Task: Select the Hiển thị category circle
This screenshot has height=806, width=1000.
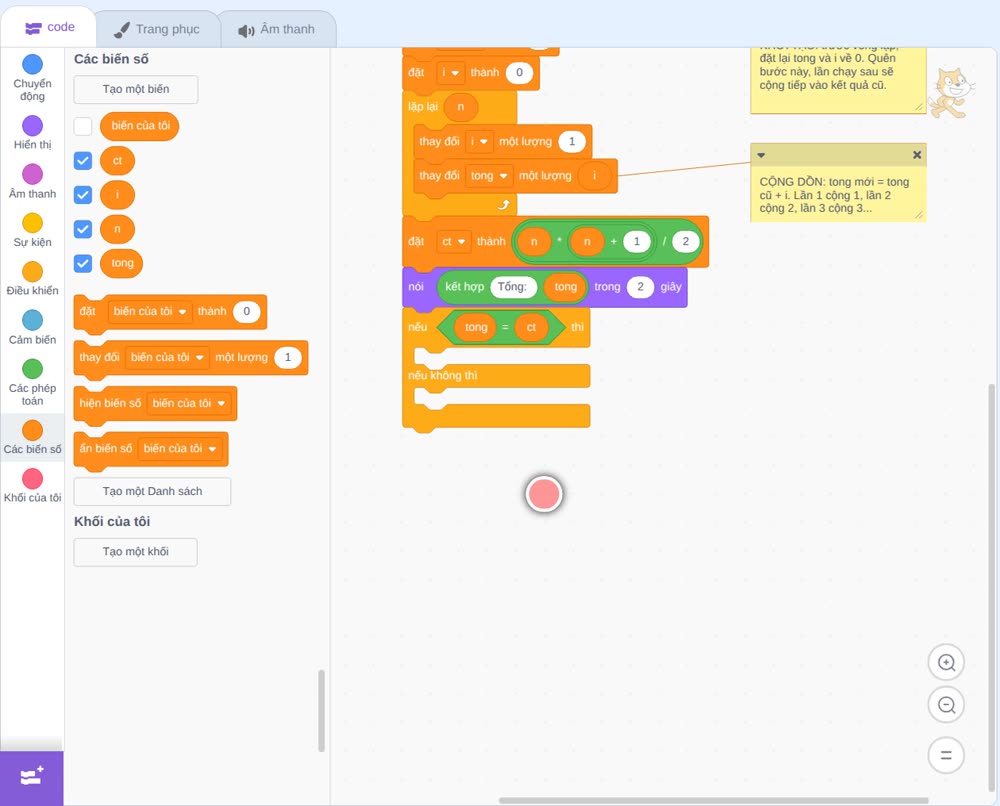Action: [x=33, y=126]
